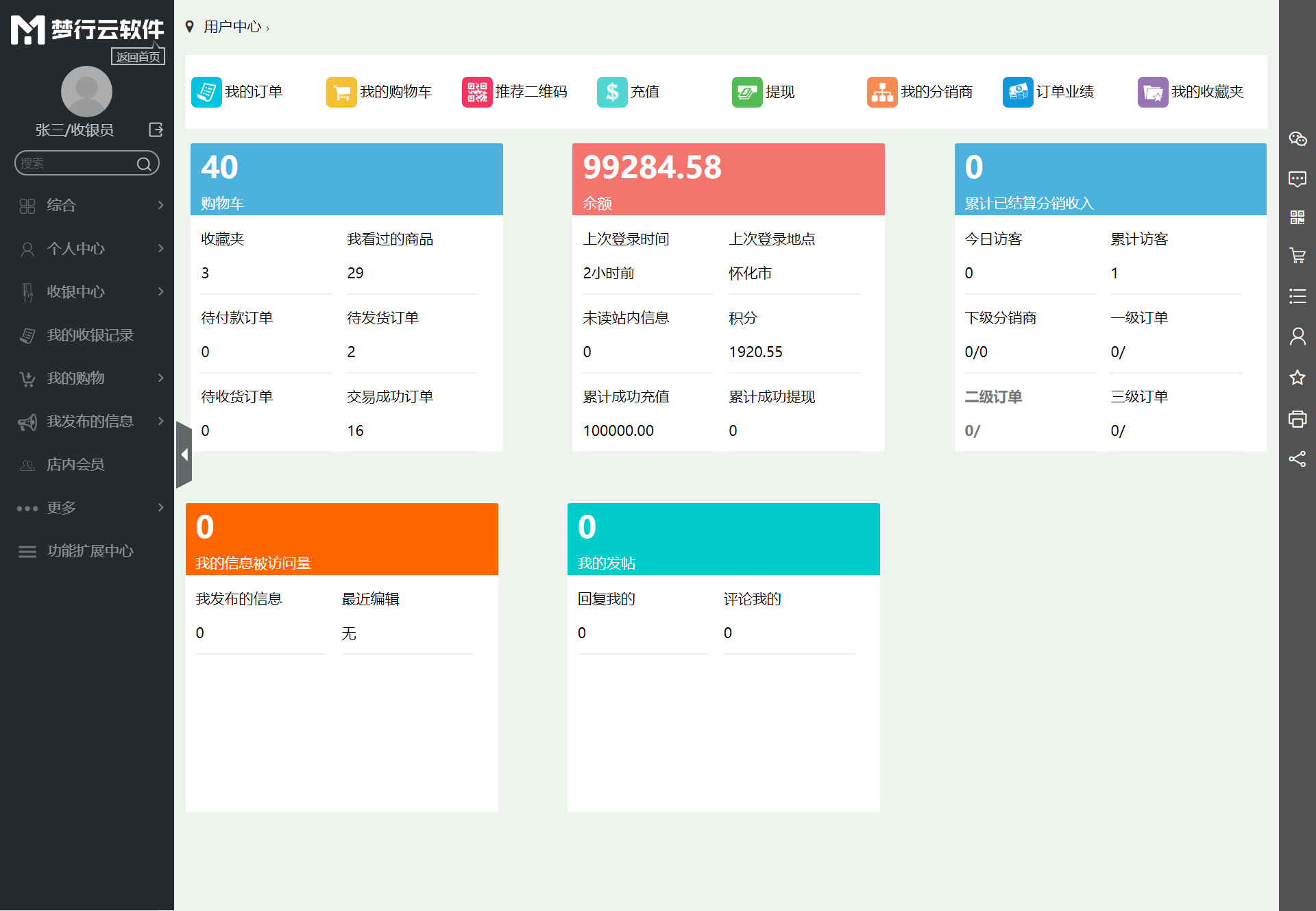Click into the 搜索 search field
1316x911 pixels.
75,163
